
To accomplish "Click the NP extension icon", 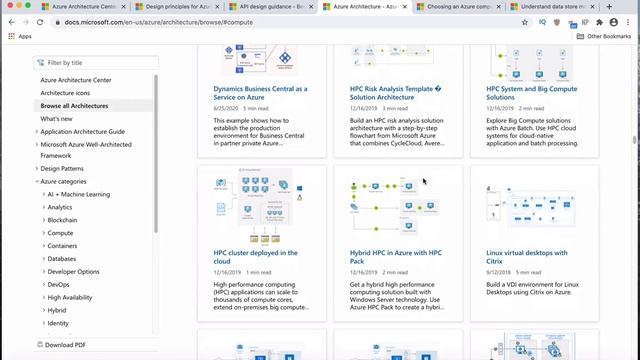I will pos(585,22).
